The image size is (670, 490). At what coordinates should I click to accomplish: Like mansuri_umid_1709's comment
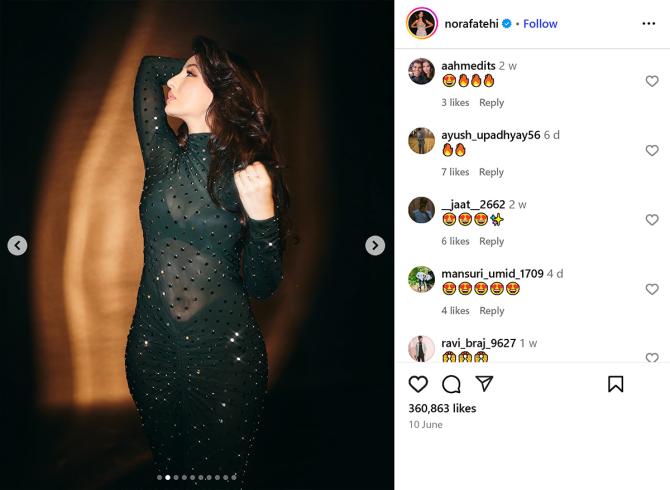point(652,290)
